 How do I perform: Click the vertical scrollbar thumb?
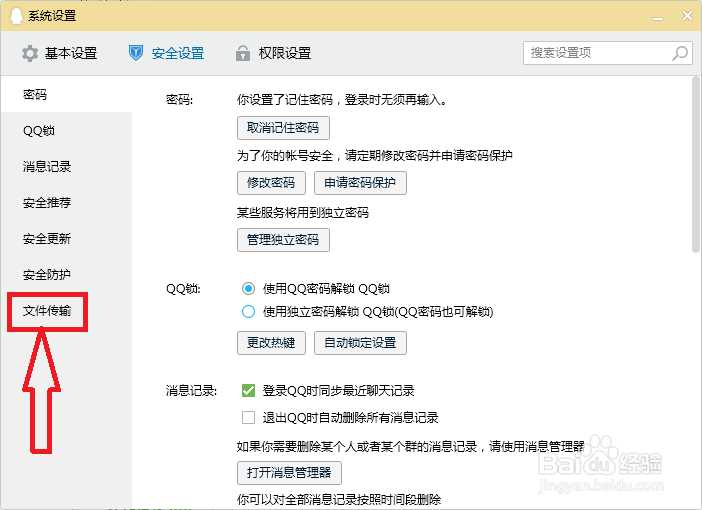tap(696, 165)
